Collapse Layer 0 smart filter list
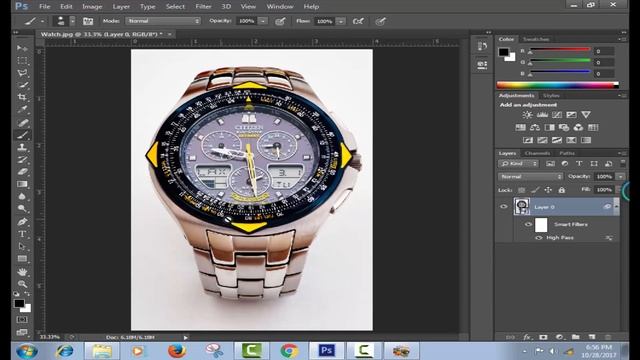Screen dimensions: 640x360 [616, 207]
